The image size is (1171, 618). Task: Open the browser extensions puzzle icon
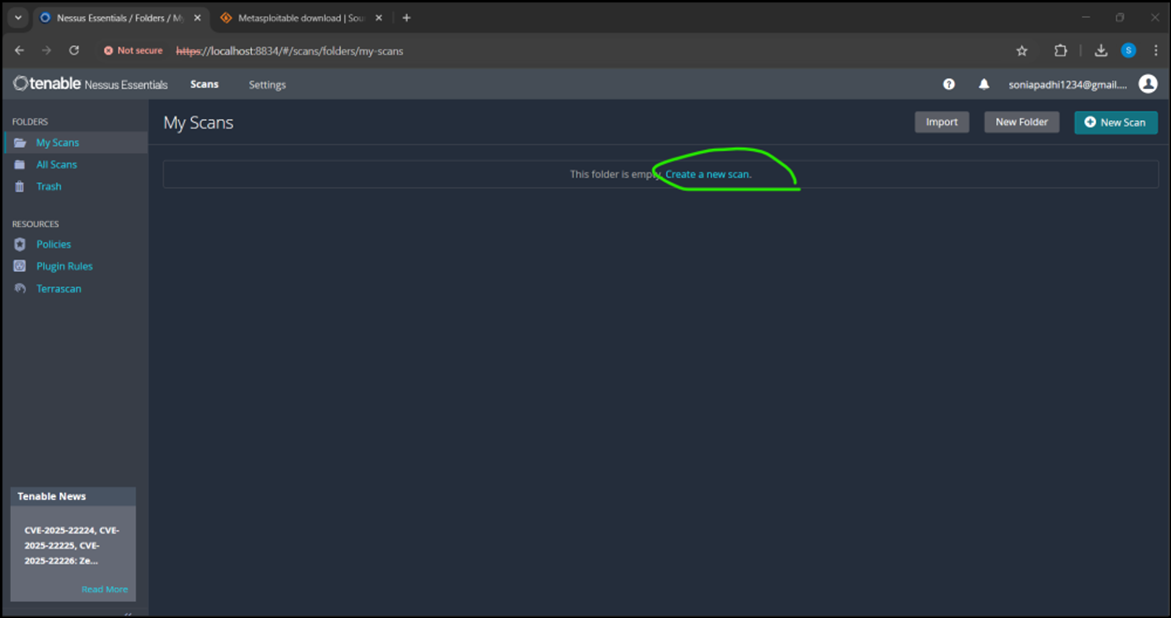(1060, 51)
